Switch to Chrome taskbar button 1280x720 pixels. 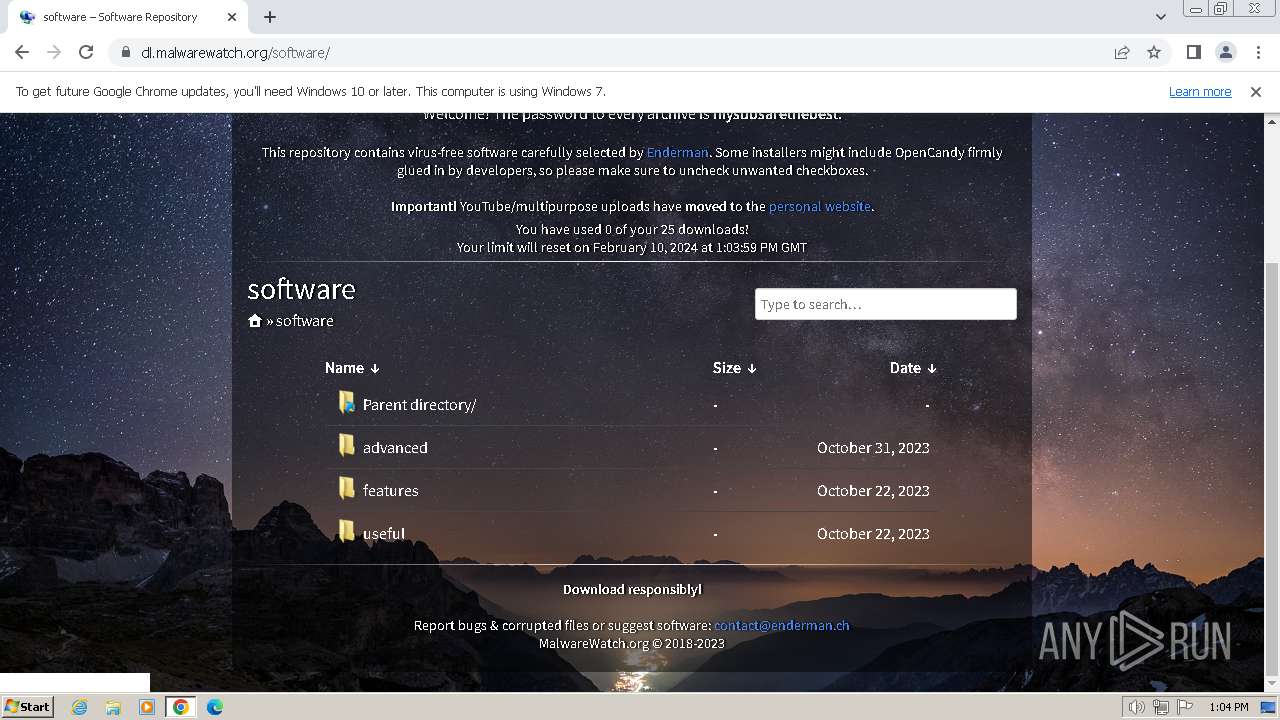coord(181,707)
